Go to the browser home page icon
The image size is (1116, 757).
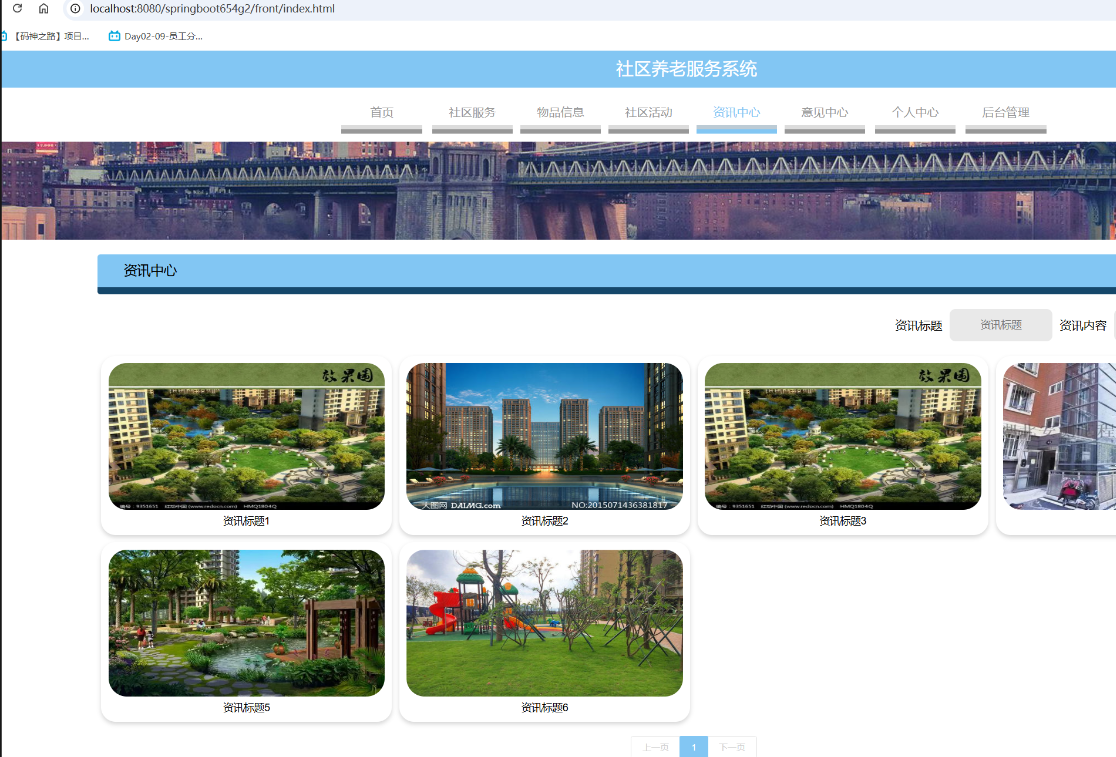[43, 9]
